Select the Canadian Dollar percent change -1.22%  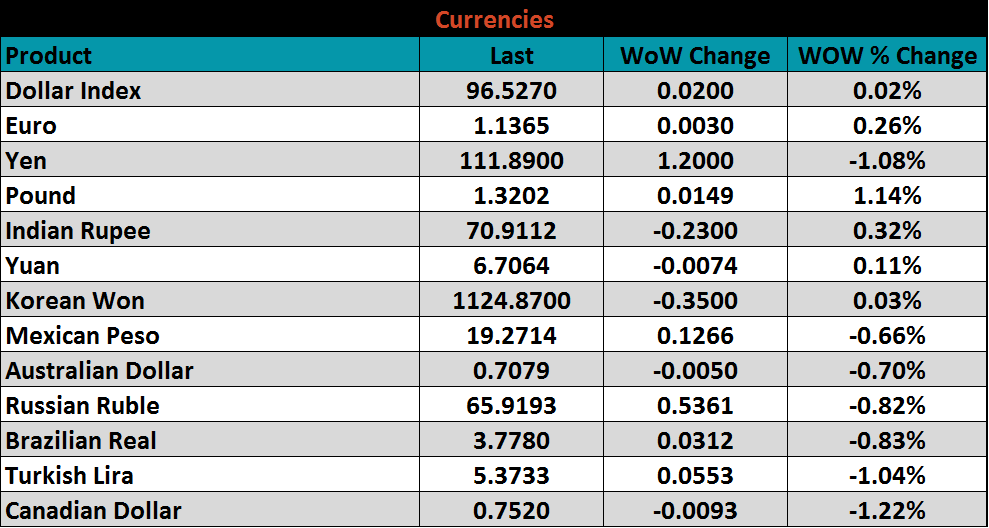(x=887, y=511)
